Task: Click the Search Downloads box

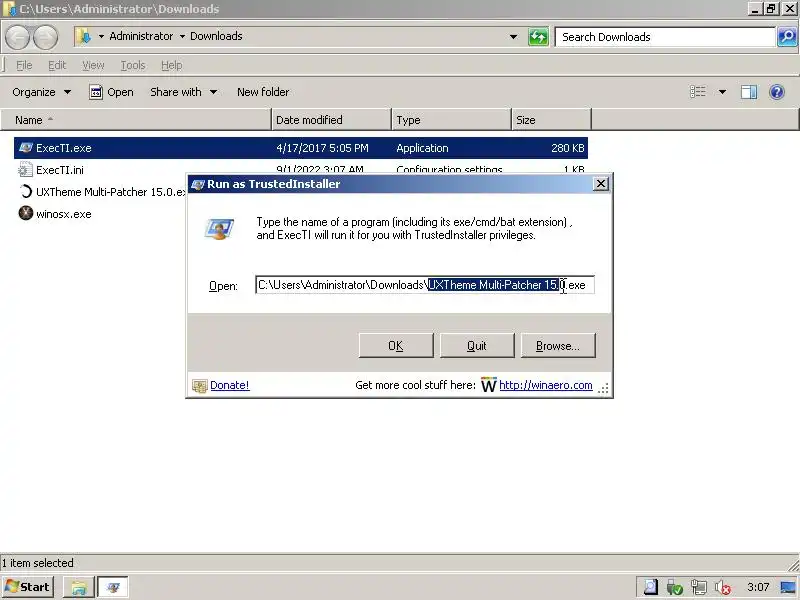Action: (x=665, y=37)
